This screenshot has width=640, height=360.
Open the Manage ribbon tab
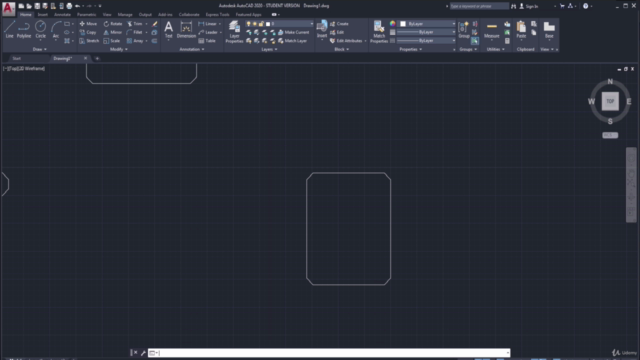click(x=125, y=14)
